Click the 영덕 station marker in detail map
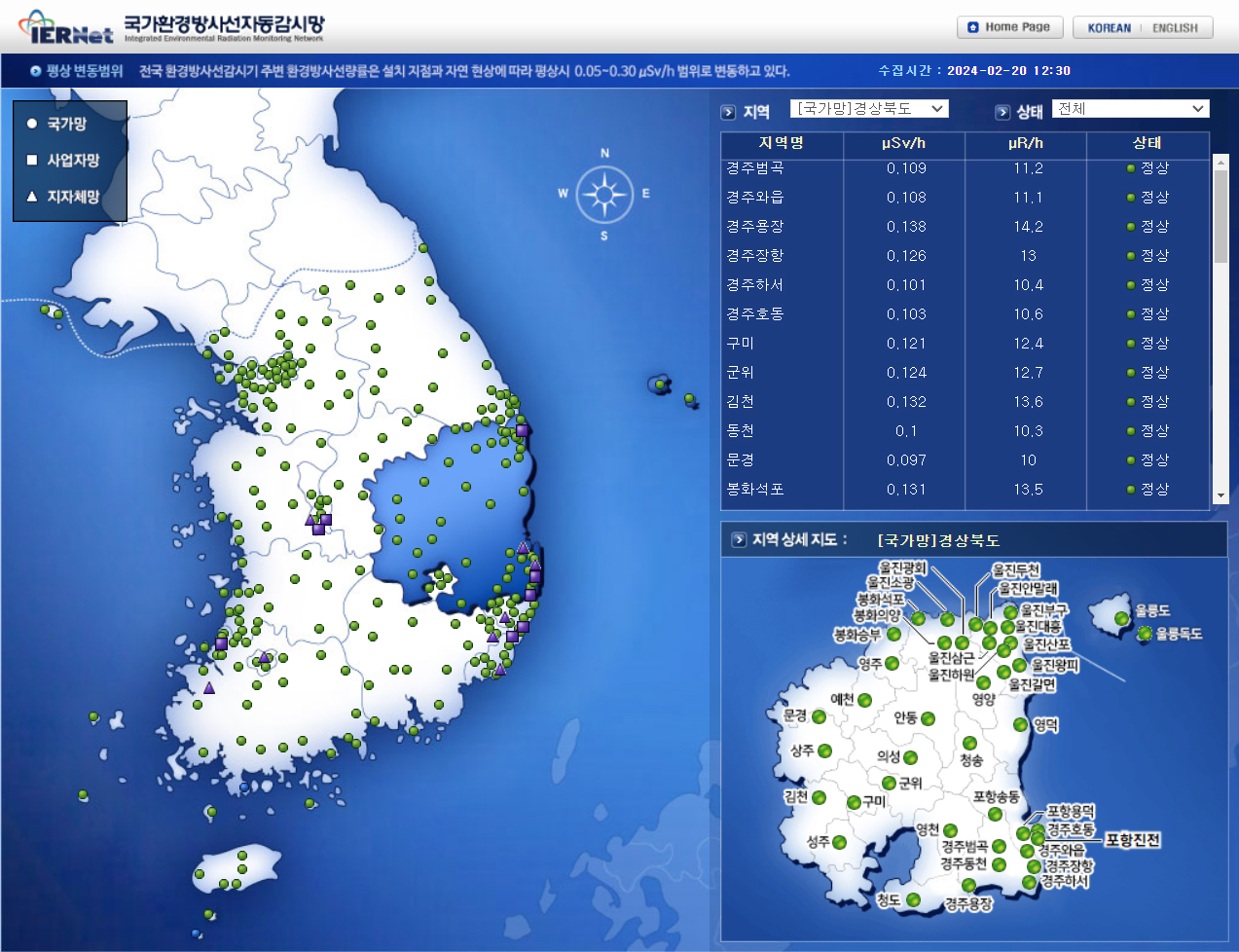 point(1020,724)
